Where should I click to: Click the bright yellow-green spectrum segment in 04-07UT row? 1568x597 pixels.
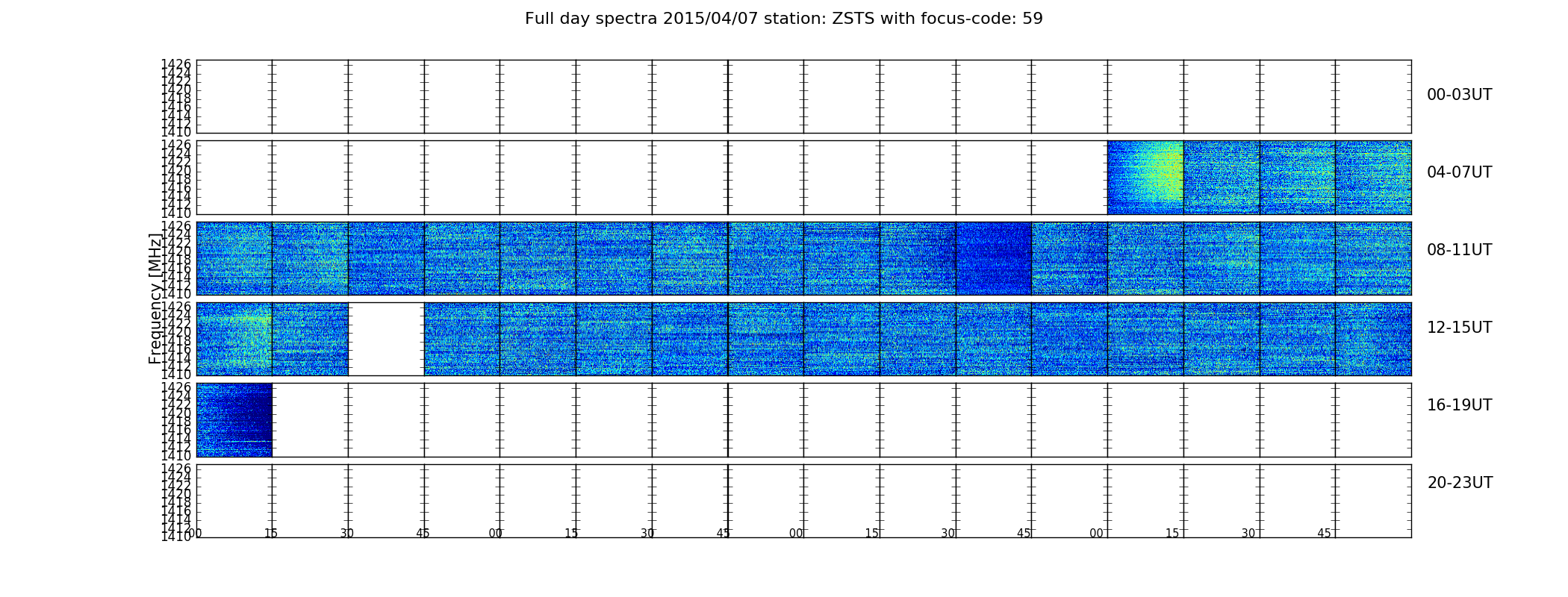click(x=1145, y=178)
